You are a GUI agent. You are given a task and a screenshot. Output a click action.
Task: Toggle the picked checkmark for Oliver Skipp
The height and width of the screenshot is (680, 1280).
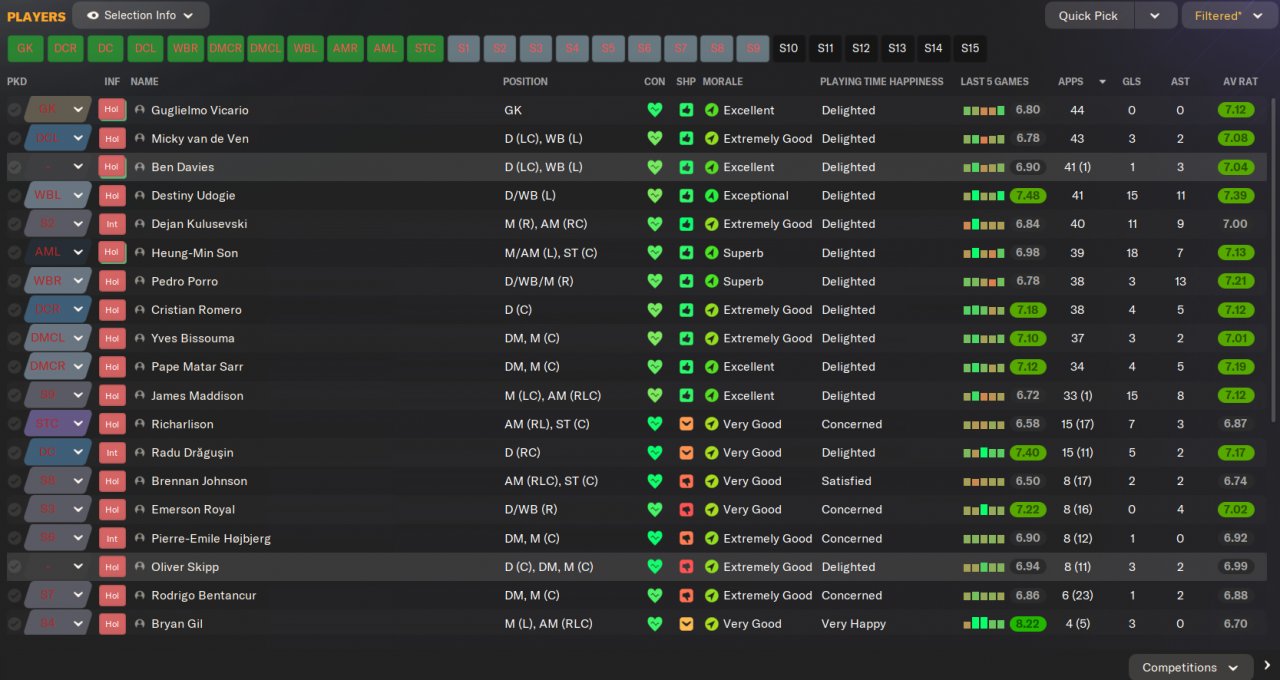click(14, 567)
